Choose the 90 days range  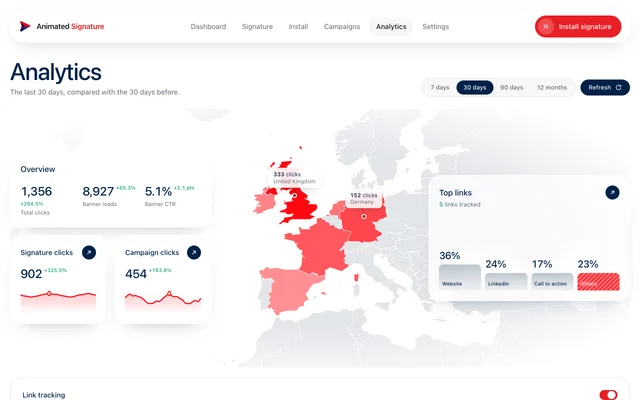[x=511, y=87]
